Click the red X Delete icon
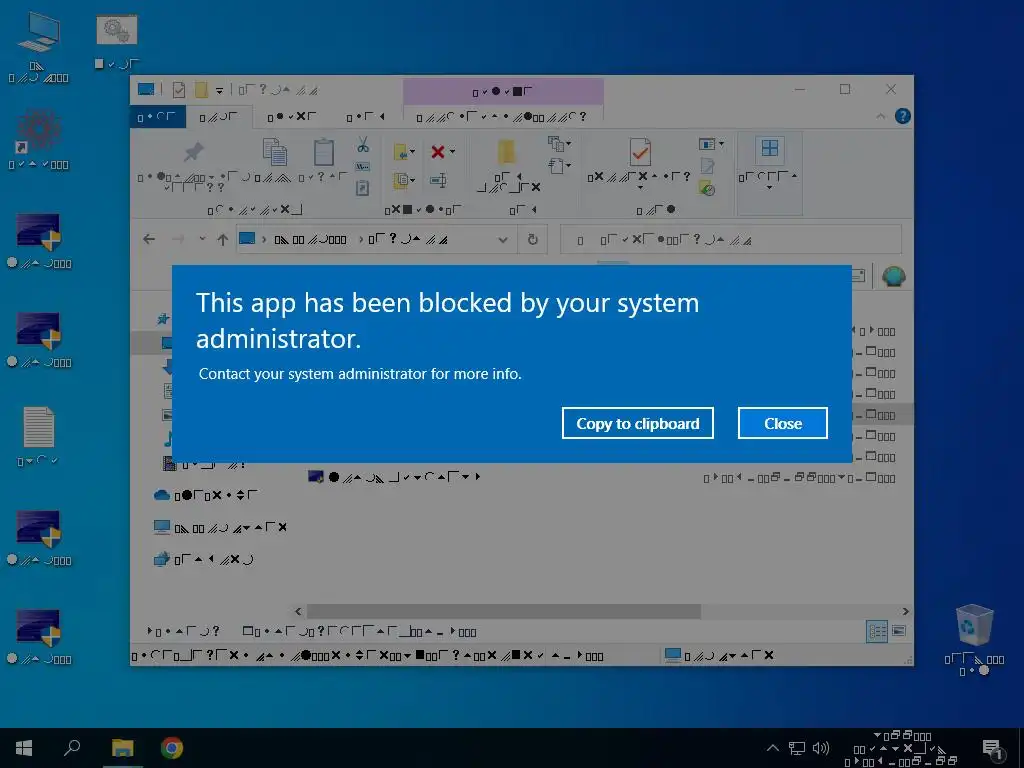This screenshot has height=768, width=1024. pos(438,152)
